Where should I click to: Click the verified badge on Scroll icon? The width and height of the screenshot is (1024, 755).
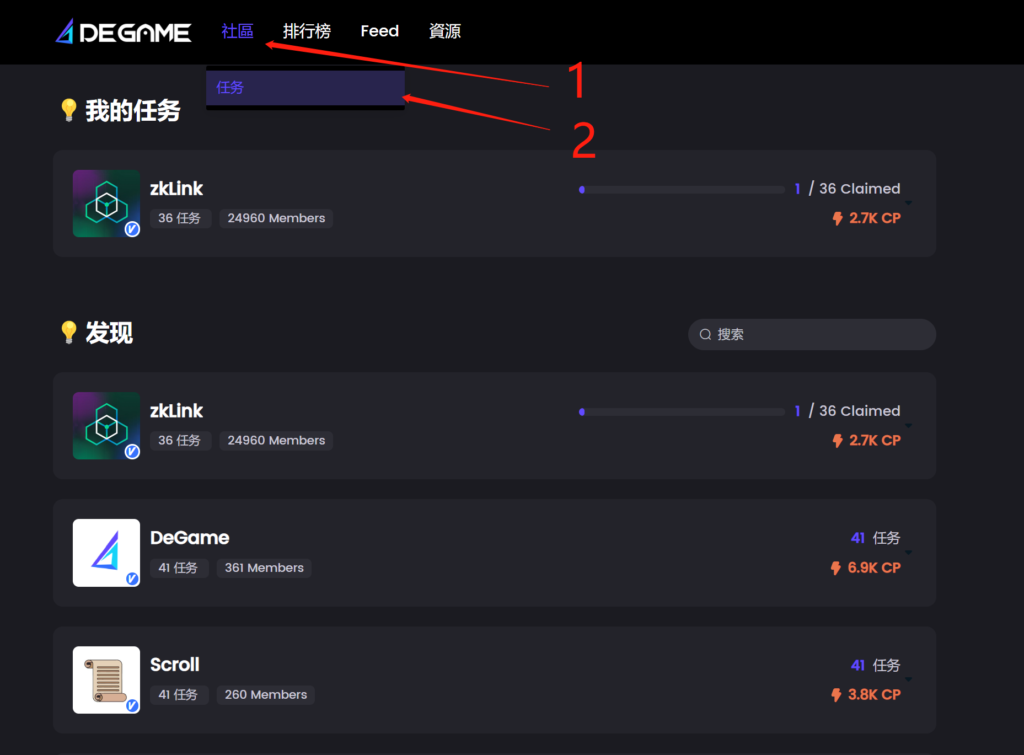pyautogui.click(x=132, y=705)
